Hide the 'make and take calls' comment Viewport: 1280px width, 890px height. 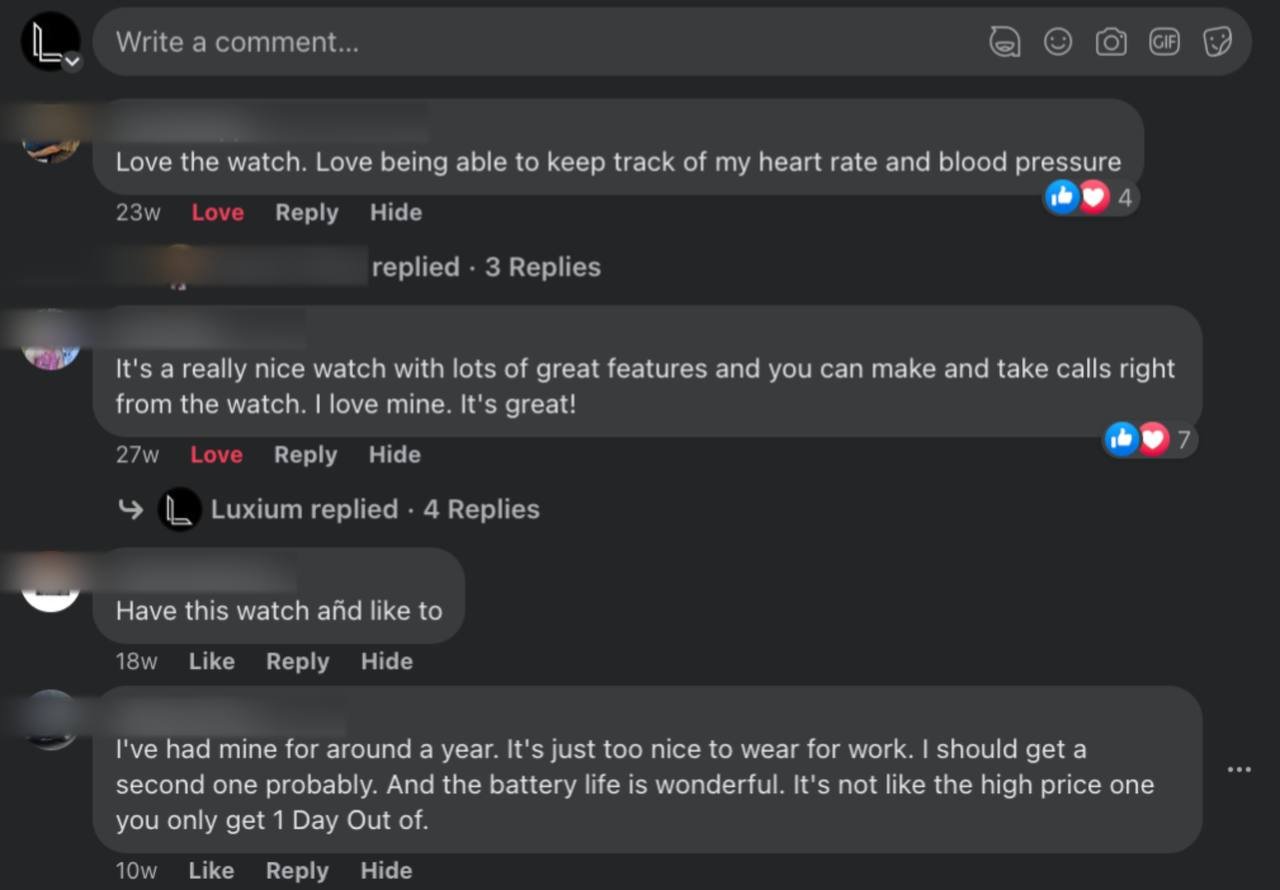click(394, 455)
